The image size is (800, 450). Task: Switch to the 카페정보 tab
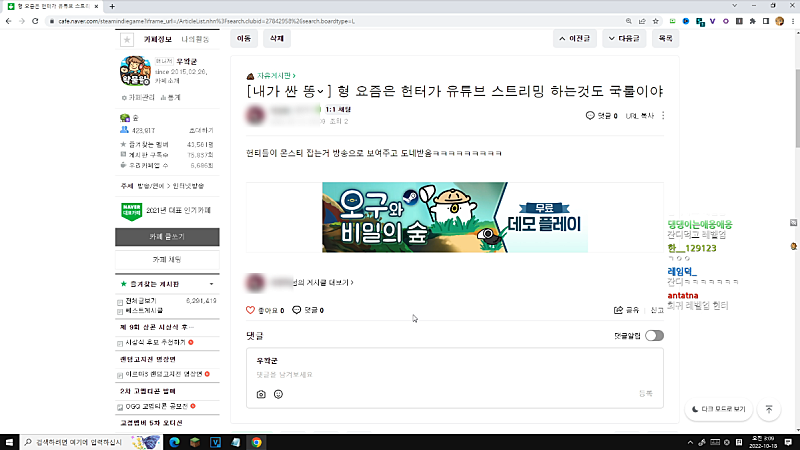click(x=158, y=39)
